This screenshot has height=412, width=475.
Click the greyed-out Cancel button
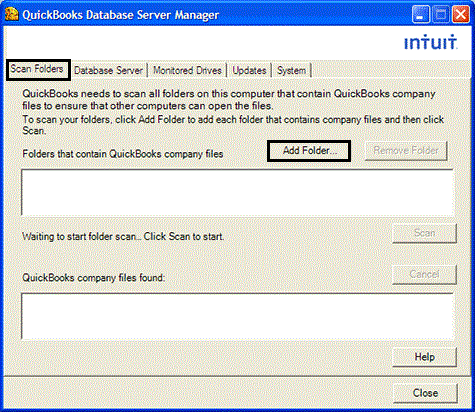pos(424,274)
